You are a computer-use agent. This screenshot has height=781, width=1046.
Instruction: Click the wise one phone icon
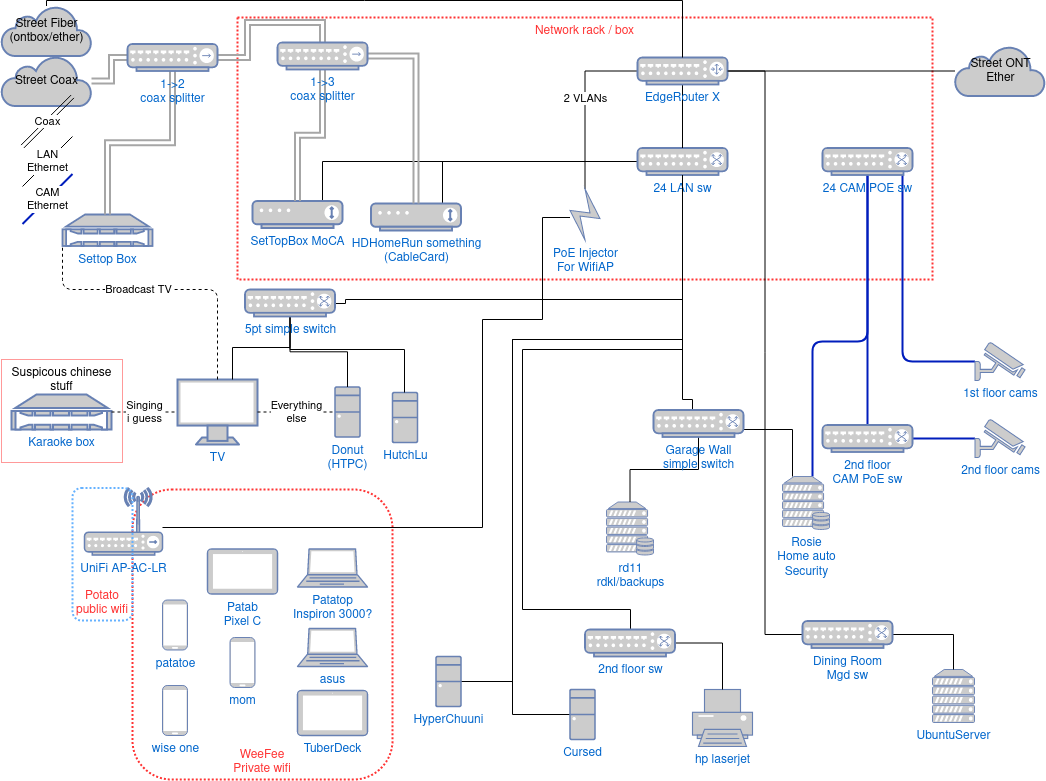175,710
